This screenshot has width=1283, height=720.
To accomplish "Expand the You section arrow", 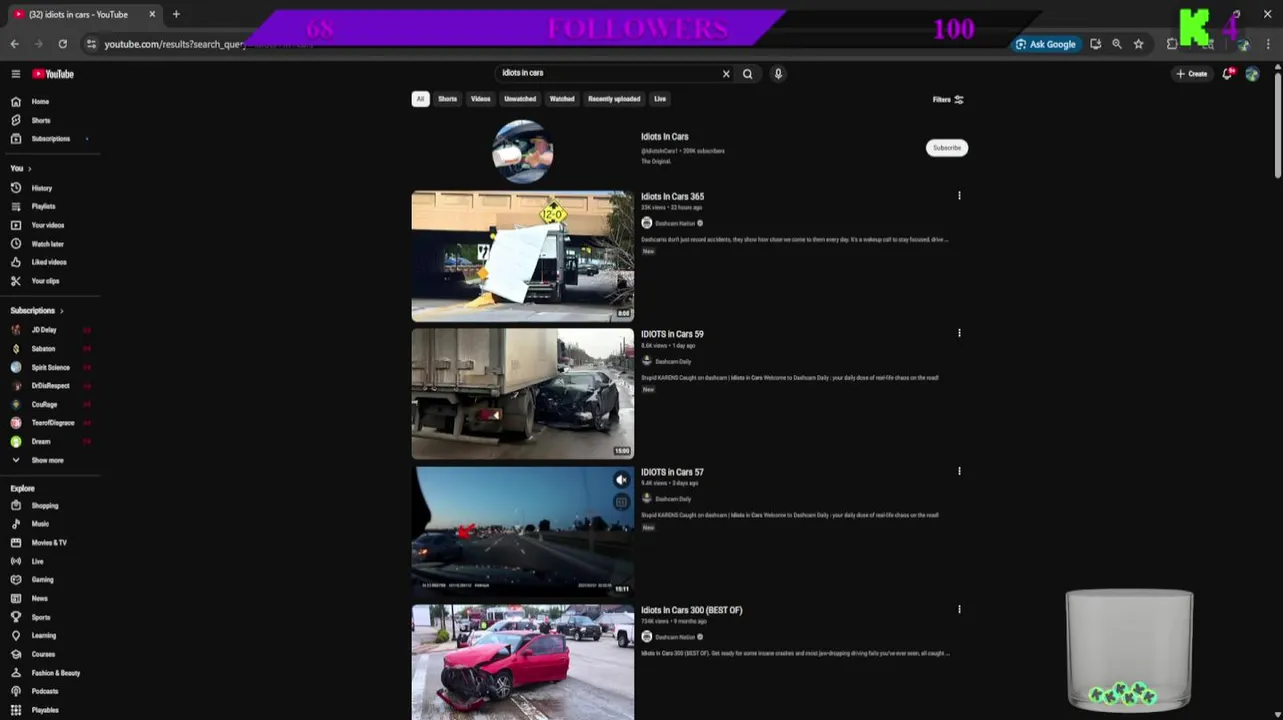I will point(29,169).
